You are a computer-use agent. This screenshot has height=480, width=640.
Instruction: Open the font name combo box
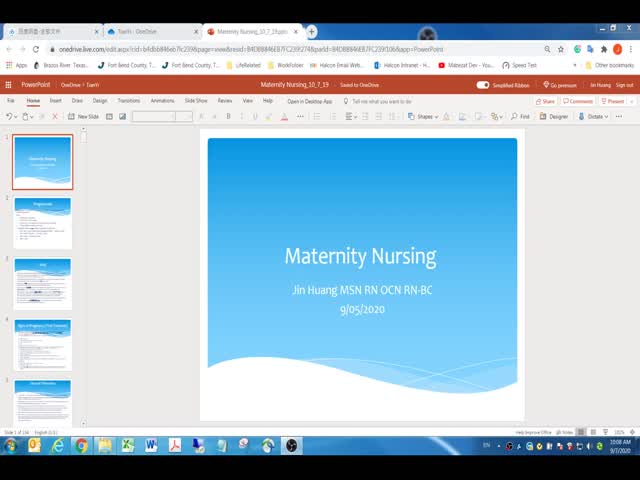[154, 117]
